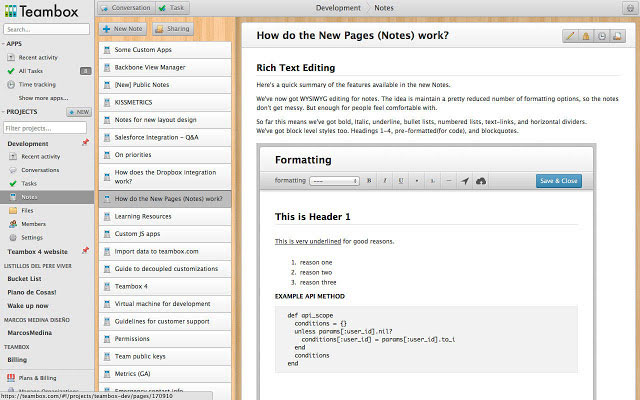
Task: Open the Files section
Action: pos(27,210)
